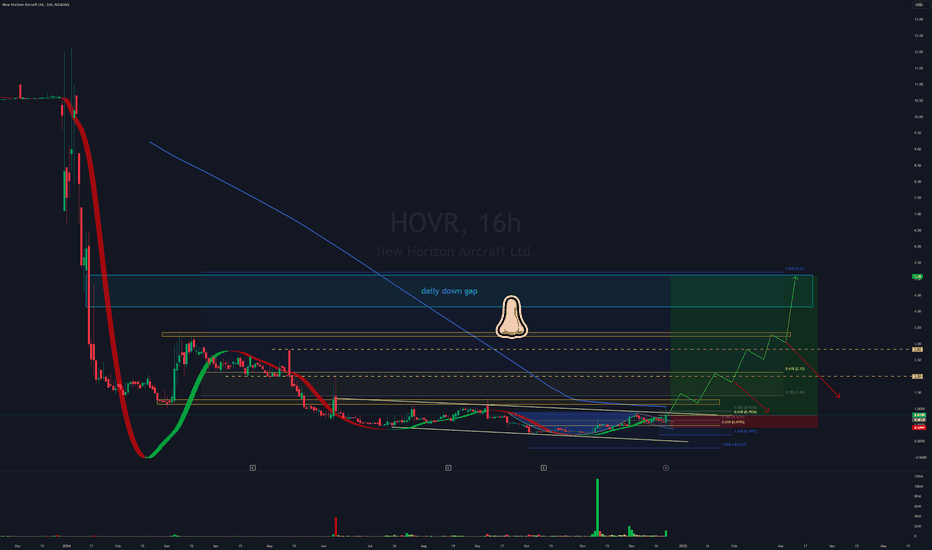The width and height of the screenshot is (932, 550).
Task: Click the Jul label on the time axis
Action: [370, 546]
